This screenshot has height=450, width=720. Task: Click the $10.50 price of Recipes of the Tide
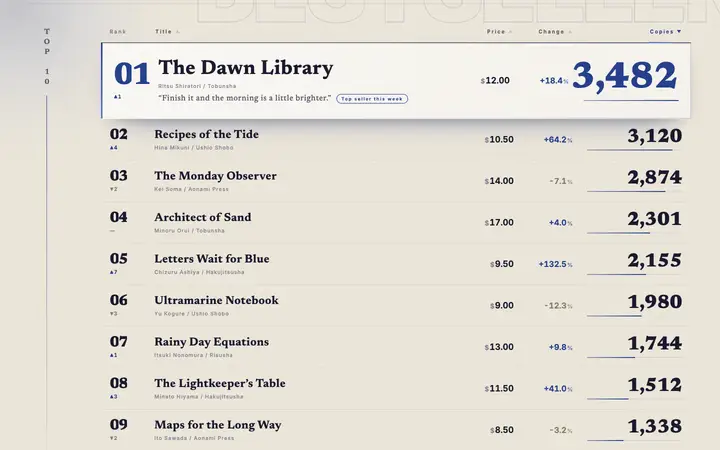click(499, 140)
